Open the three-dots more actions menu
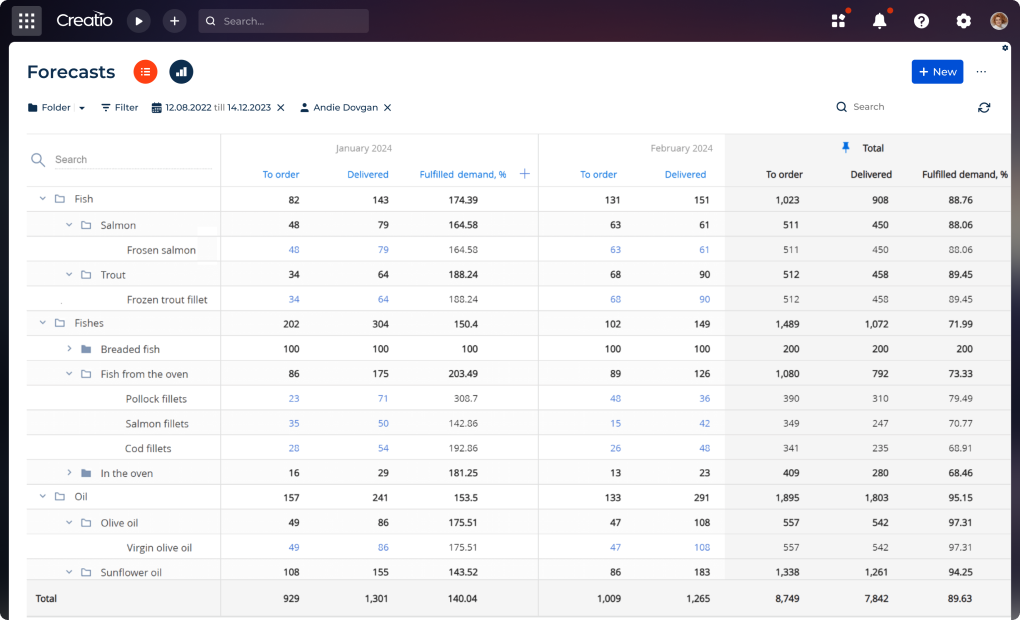1020x620 pixels. point(981,72)
